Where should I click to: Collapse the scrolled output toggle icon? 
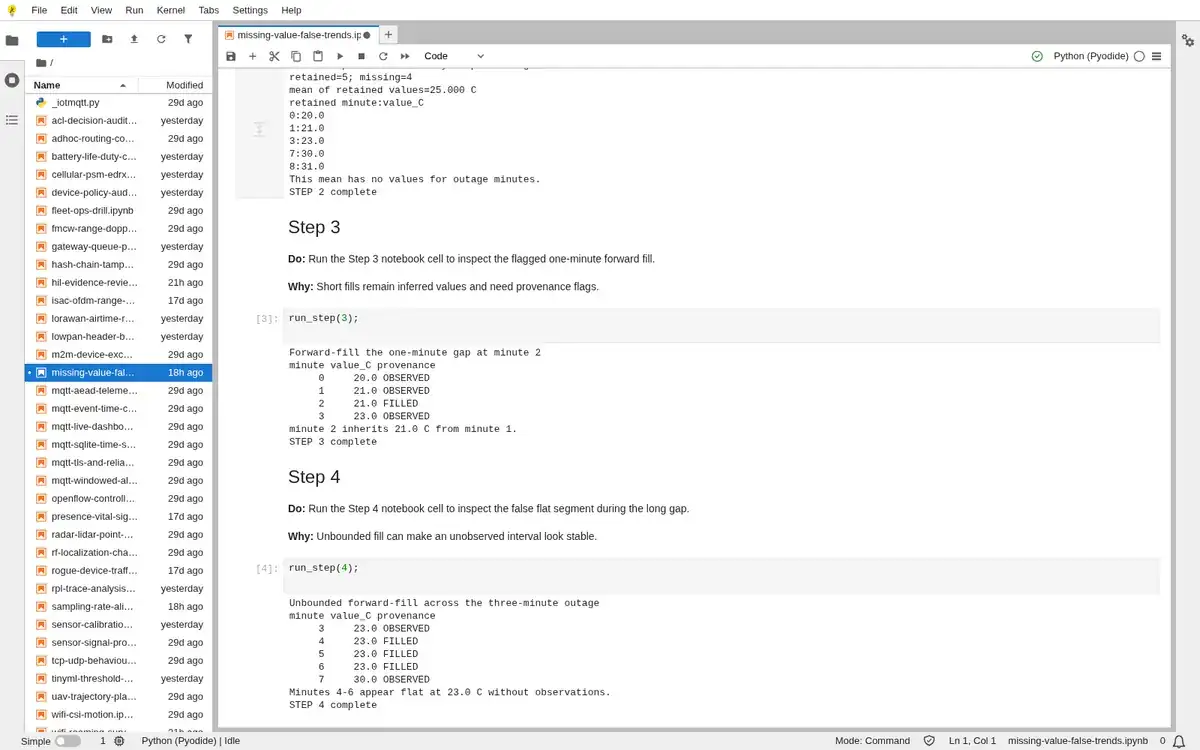coord(259,129)
